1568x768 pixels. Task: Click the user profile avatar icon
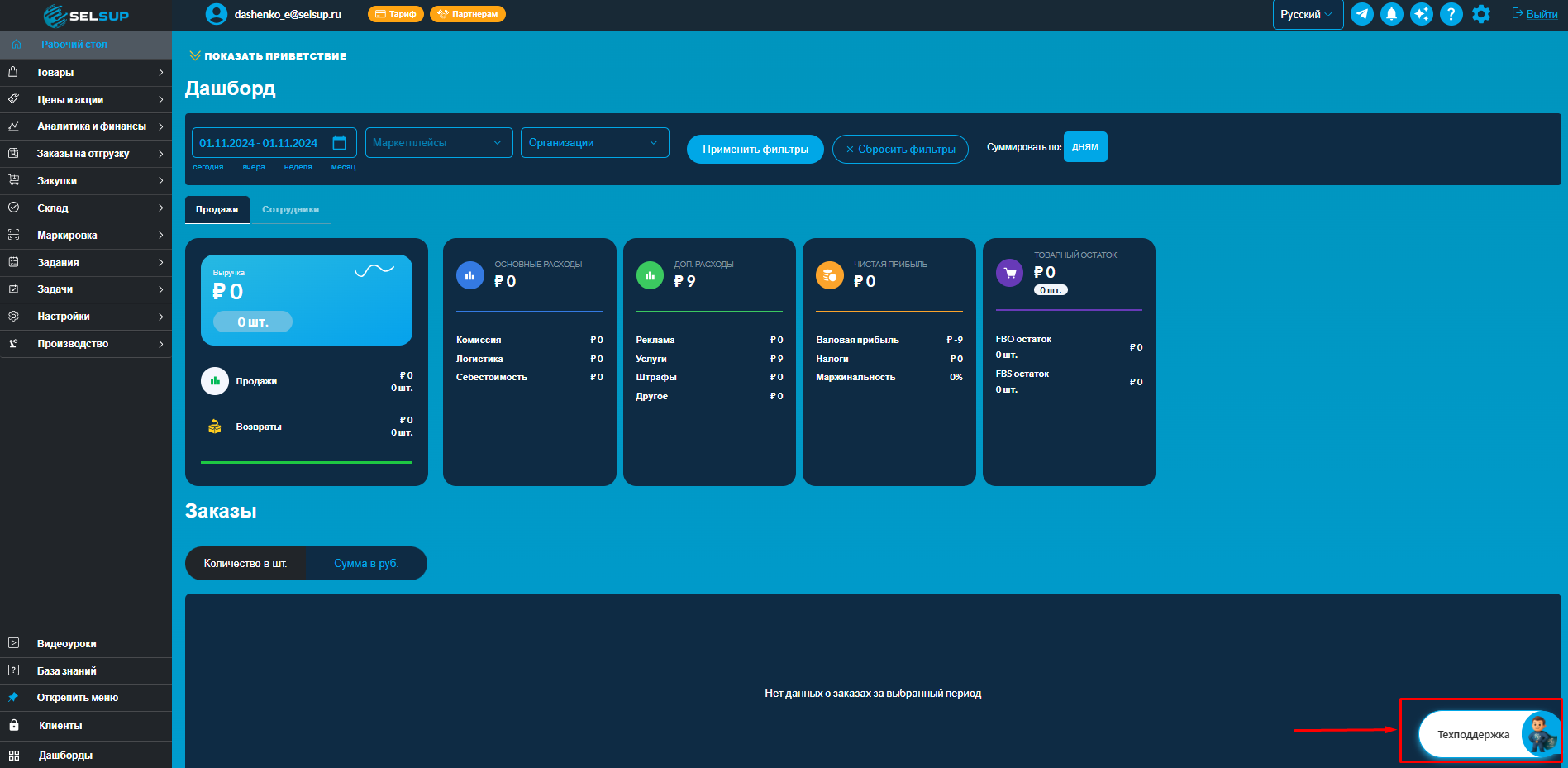tap(216, 14)
